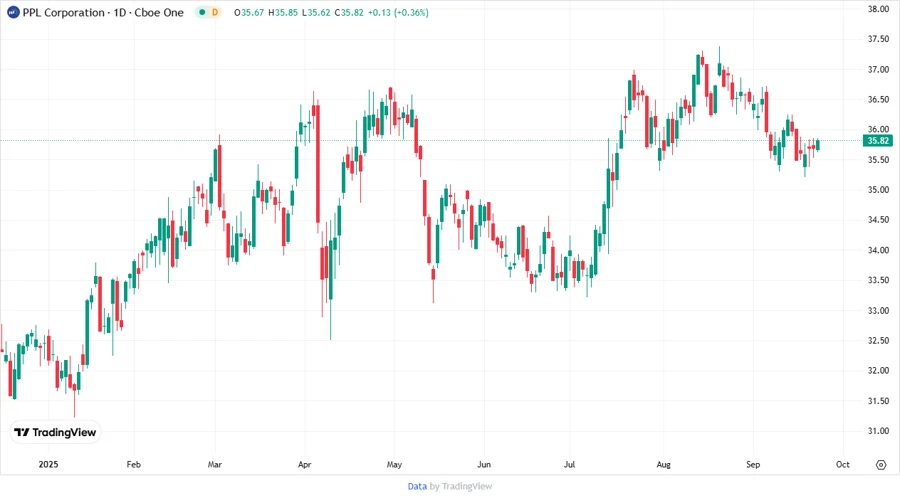Click the close value C35.82
900x498 pixels.
(x=349, y=13)
